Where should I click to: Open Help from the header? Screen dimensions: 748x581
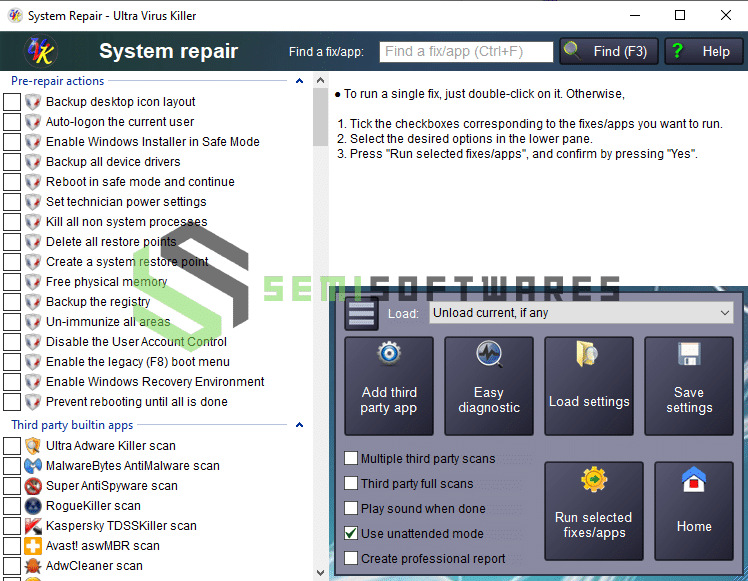[x=704, y=51]
